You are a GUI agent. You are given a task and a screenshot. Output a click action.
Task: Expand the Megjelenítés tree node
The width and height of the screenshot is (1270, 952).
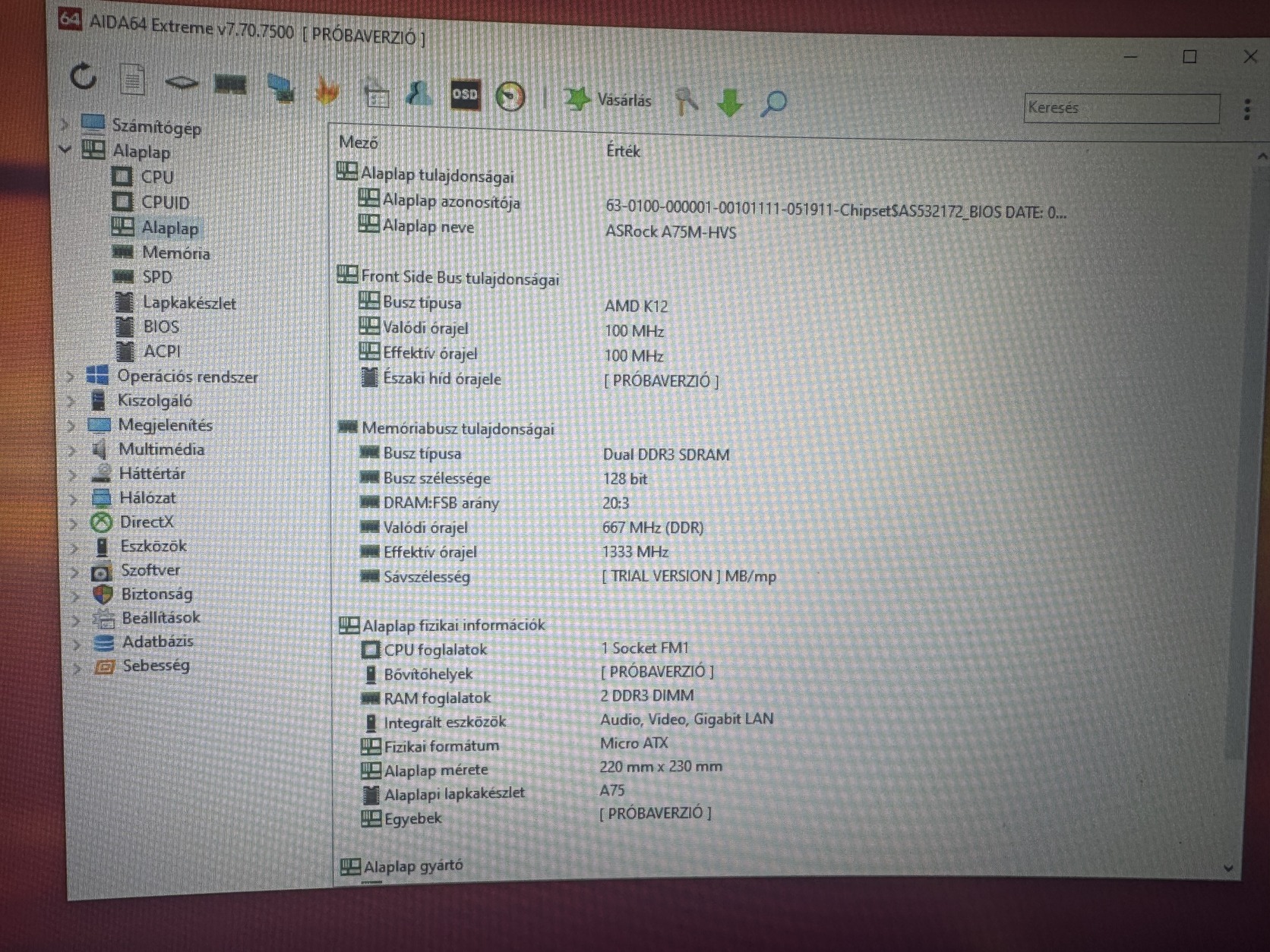coord(71,425)
